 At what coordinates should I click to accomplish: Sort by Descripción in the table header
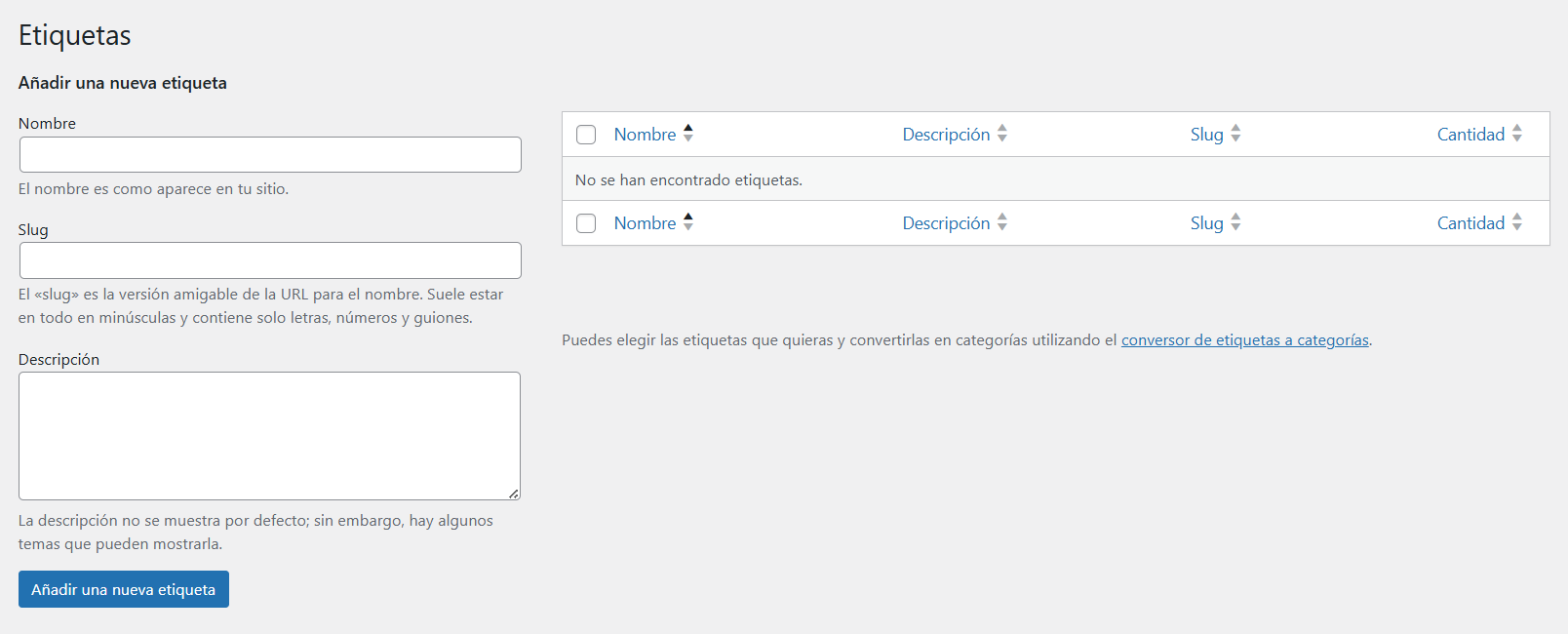pyautogui.click(x=946, y=135)
